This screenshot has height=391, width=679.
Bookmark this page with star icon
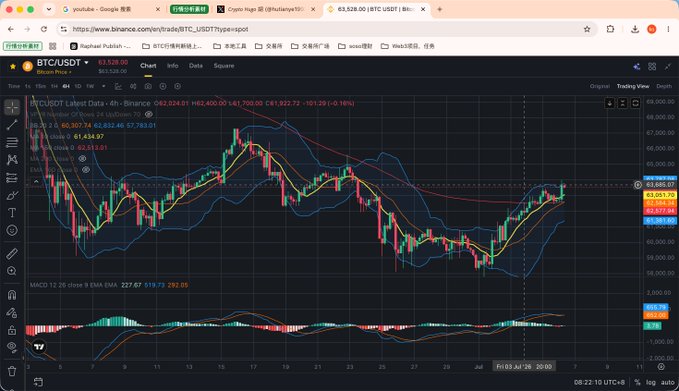[587, 29]
